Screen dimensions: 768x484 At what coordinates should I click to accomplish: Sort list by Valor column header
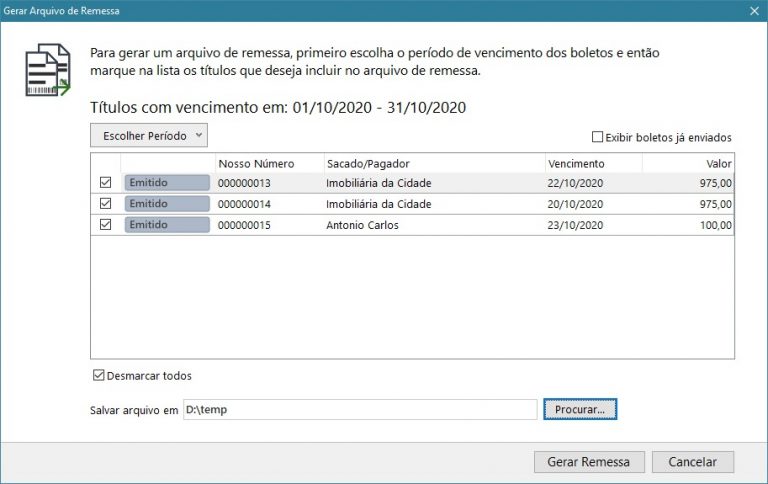pos(718,163)
